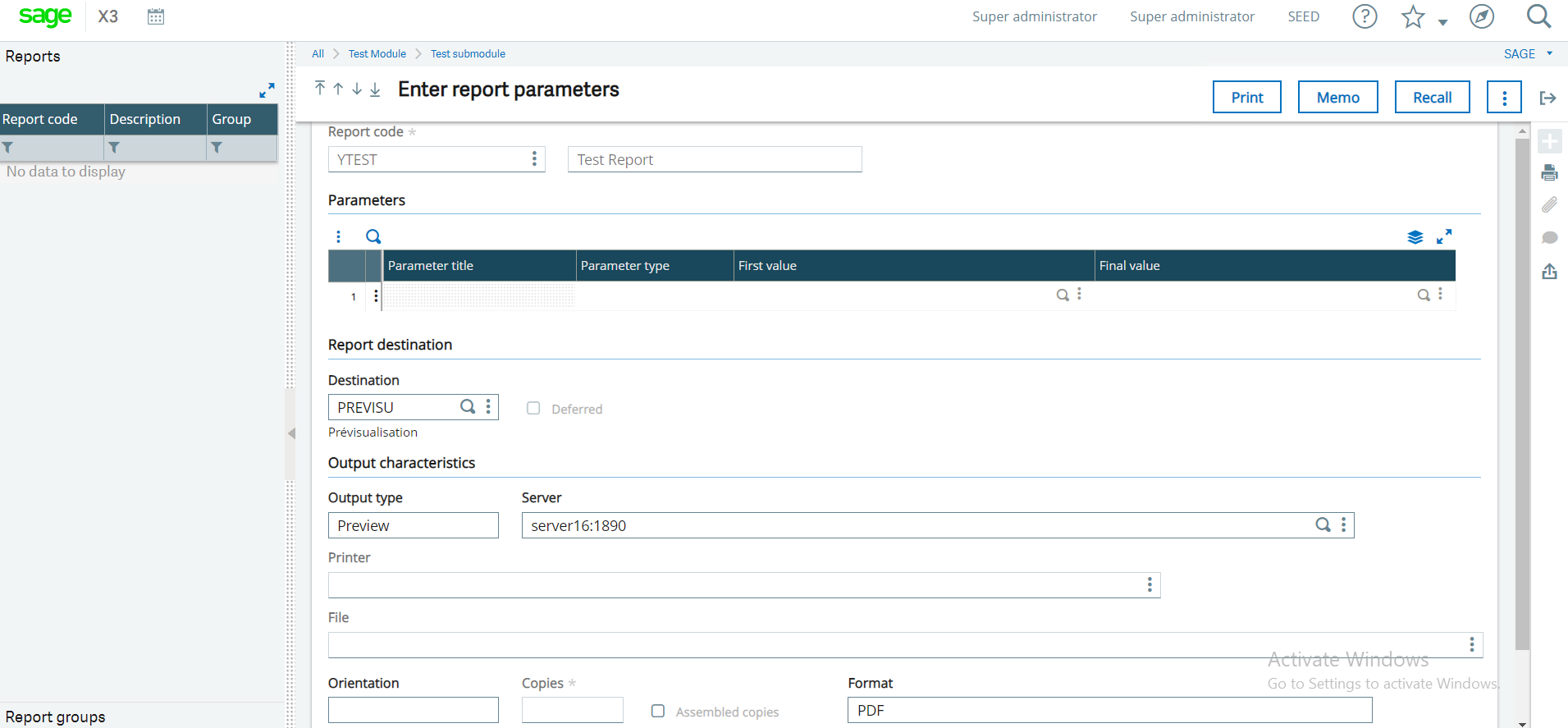The height and width of the screenshot is (728, 1568).
Task: Click the Copies input field
Action: tap(573, 710)
